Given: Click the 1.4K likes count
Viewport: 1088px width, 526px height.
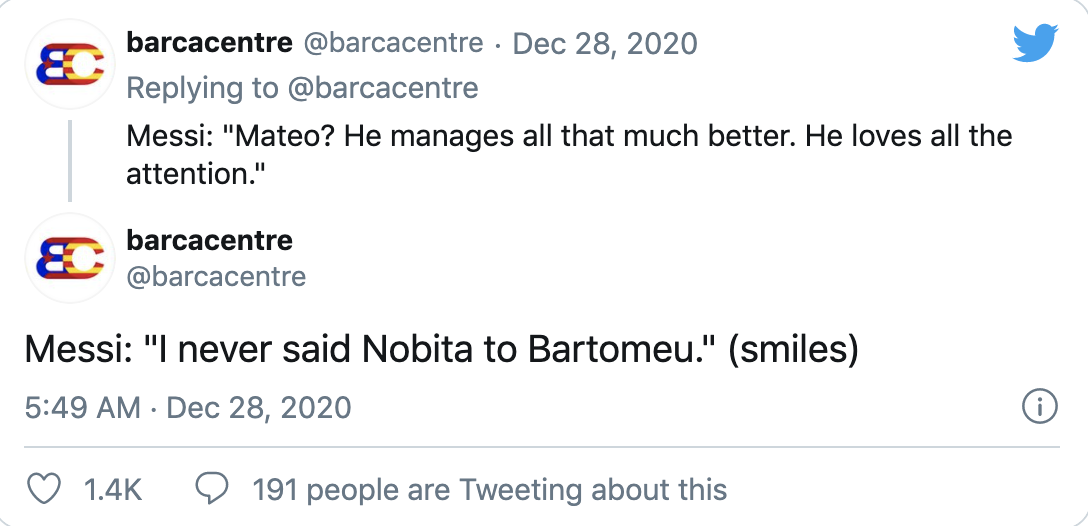Looking at the screenshot, I should tap(113, 489).
